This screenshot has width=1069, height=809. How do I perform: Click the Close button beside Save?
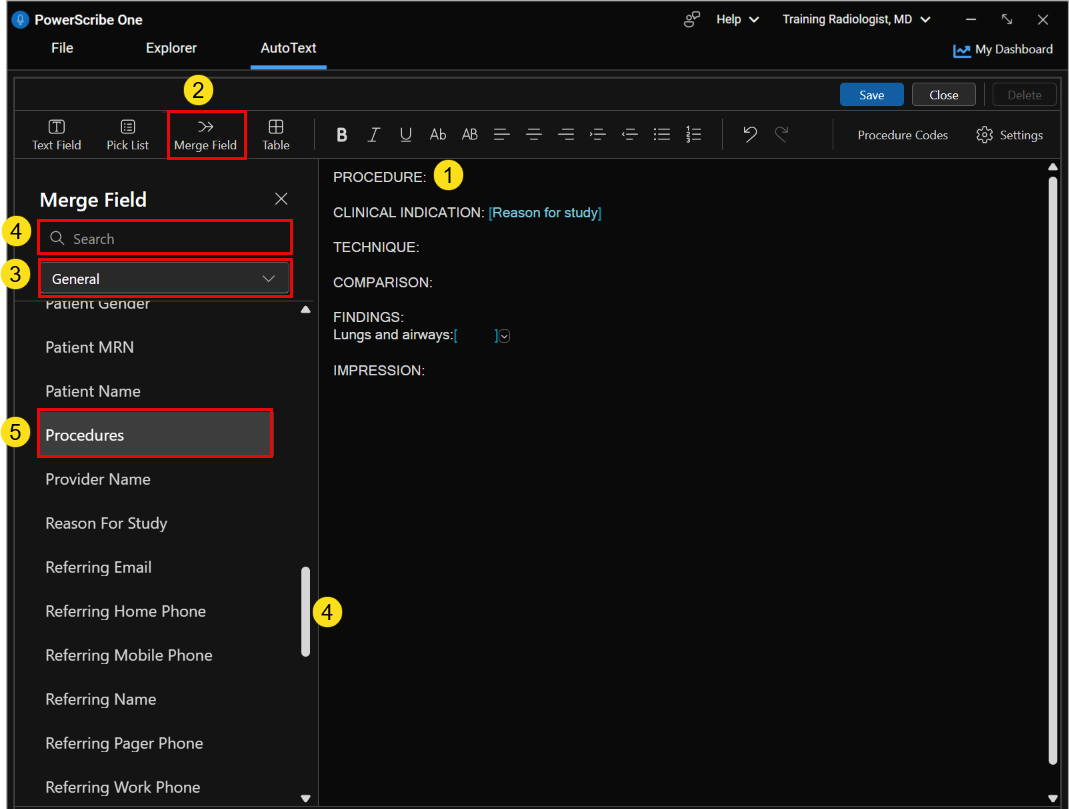[944, 95]
